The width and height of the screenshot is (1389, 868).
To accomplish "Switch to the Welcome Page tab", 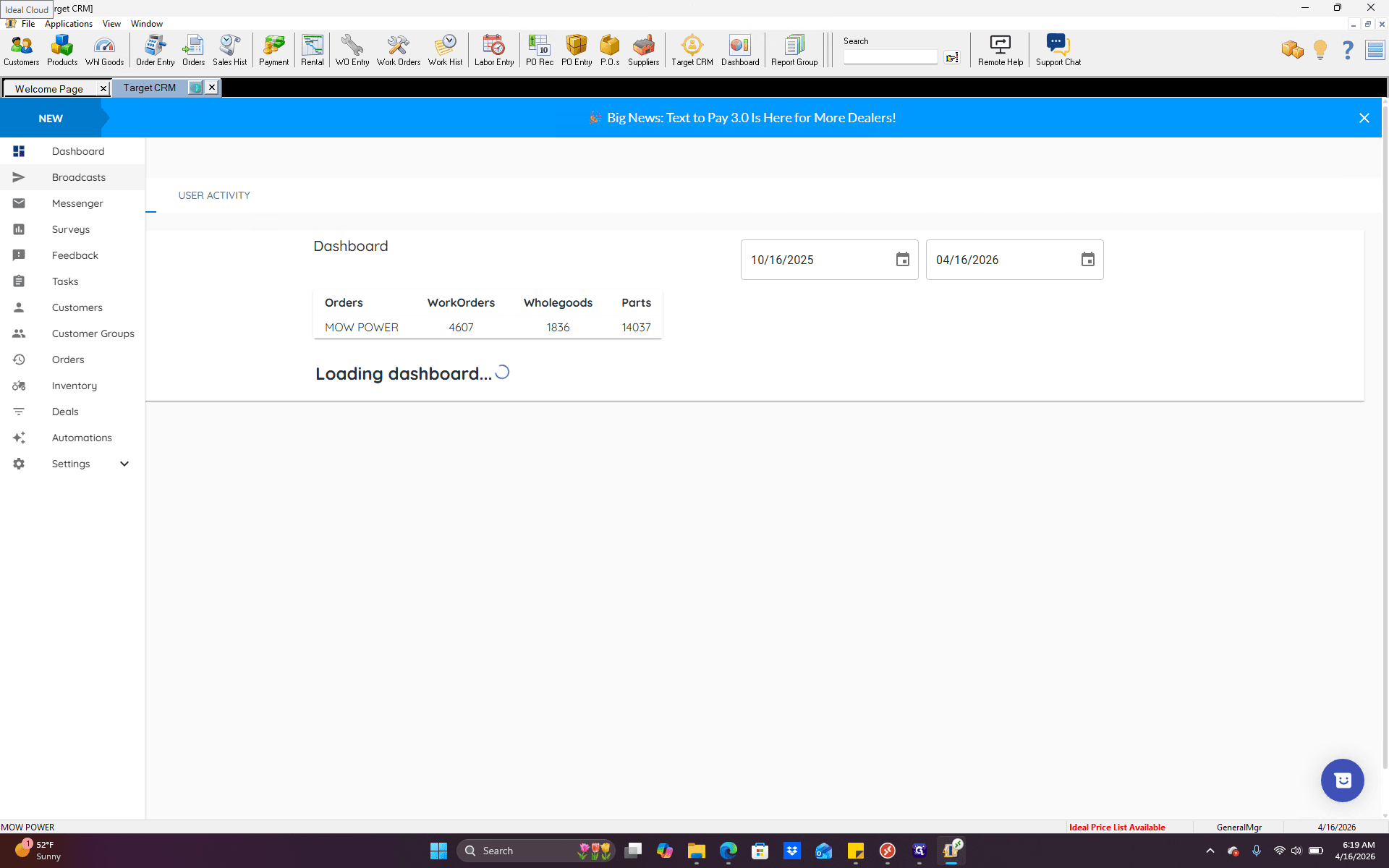I will pos(49,88).
